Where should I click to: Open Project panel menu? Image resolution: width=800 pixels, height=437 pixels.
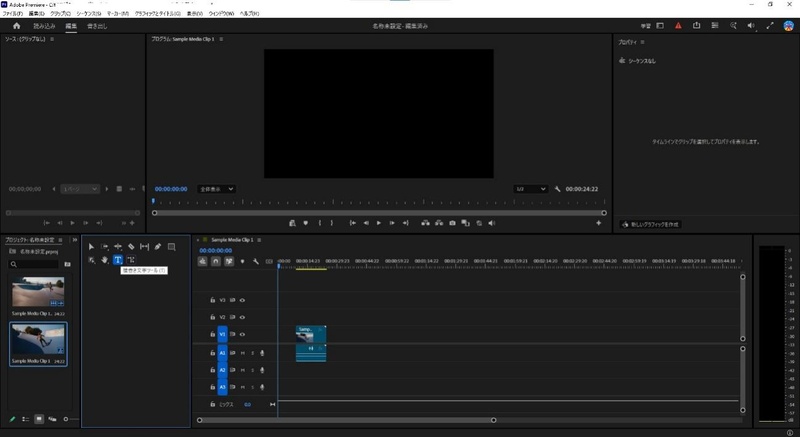(x=60, y=240)
